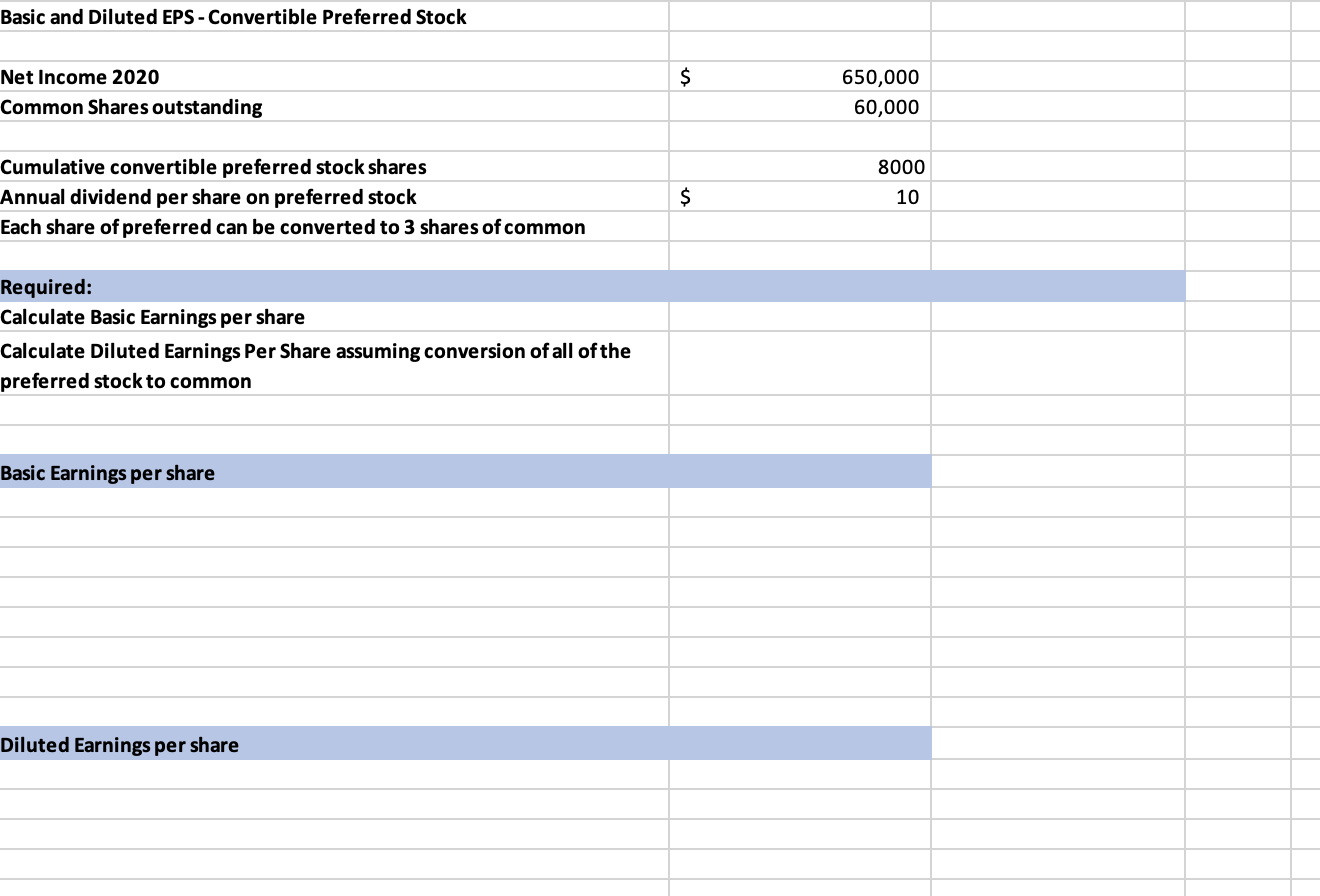Screen dimensions: 1320x896
Task: Select the dividend value cell showing 10
Action: pos(800,197)
